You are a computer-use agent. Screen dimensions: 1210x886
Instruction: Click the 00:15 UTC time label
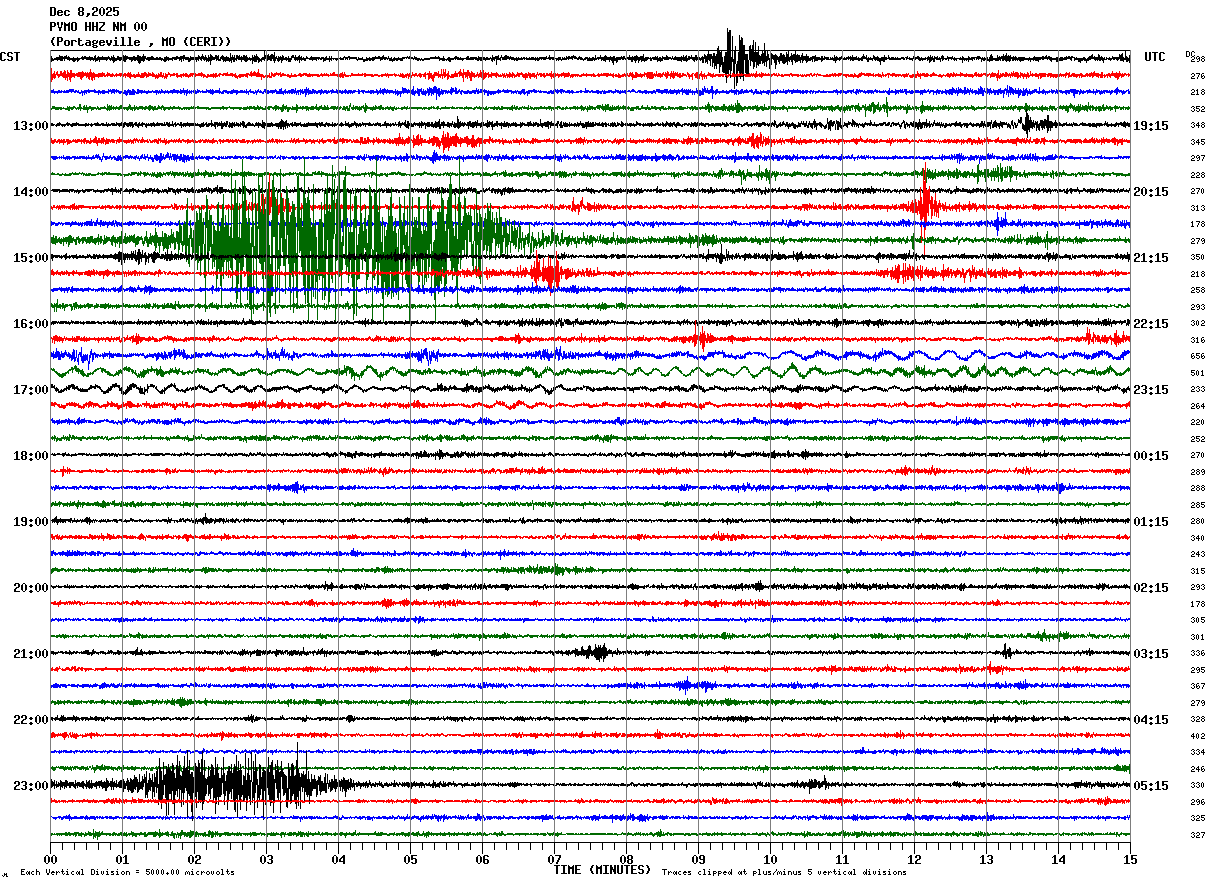1151,456
